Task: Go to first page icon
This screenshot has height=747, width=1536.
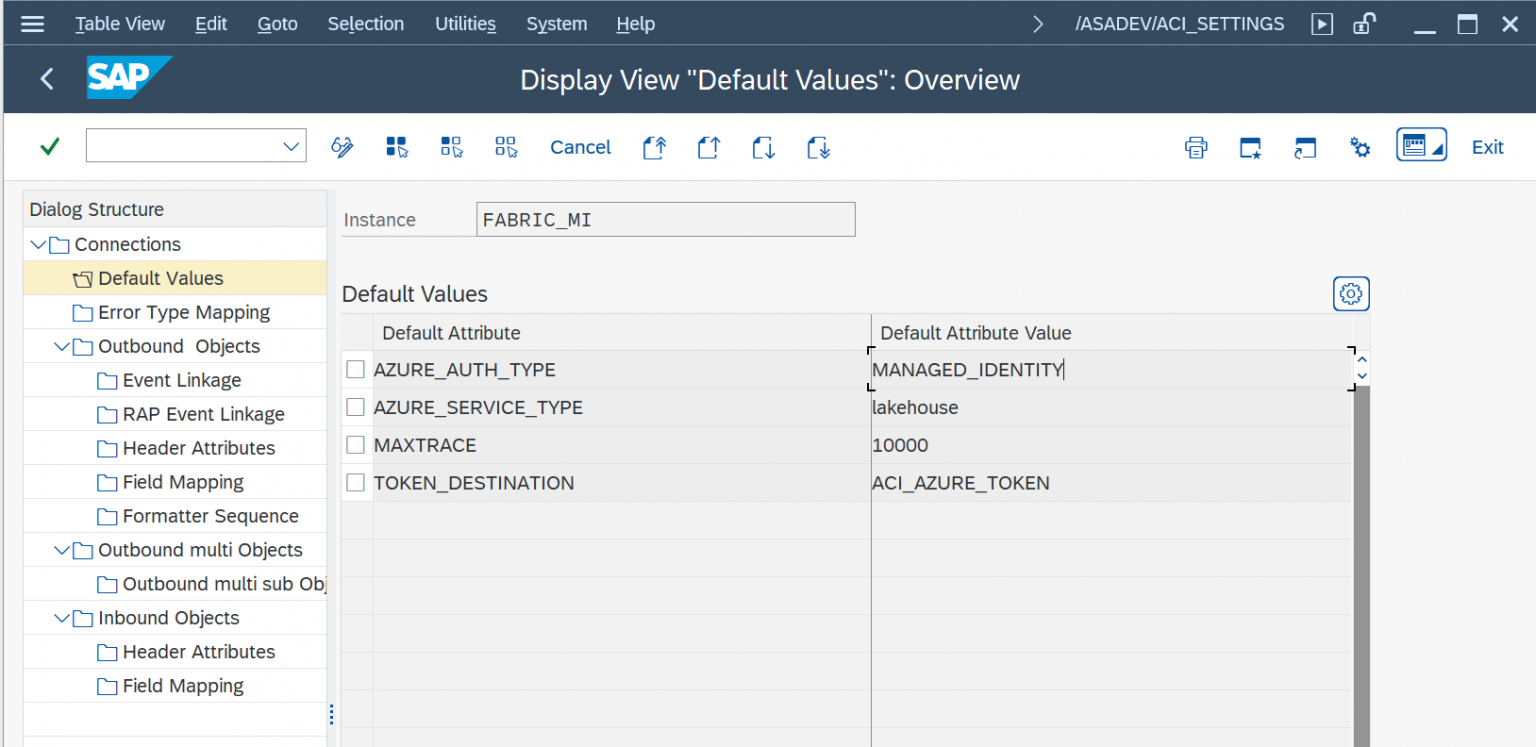Action: click(x=654, y=148)
